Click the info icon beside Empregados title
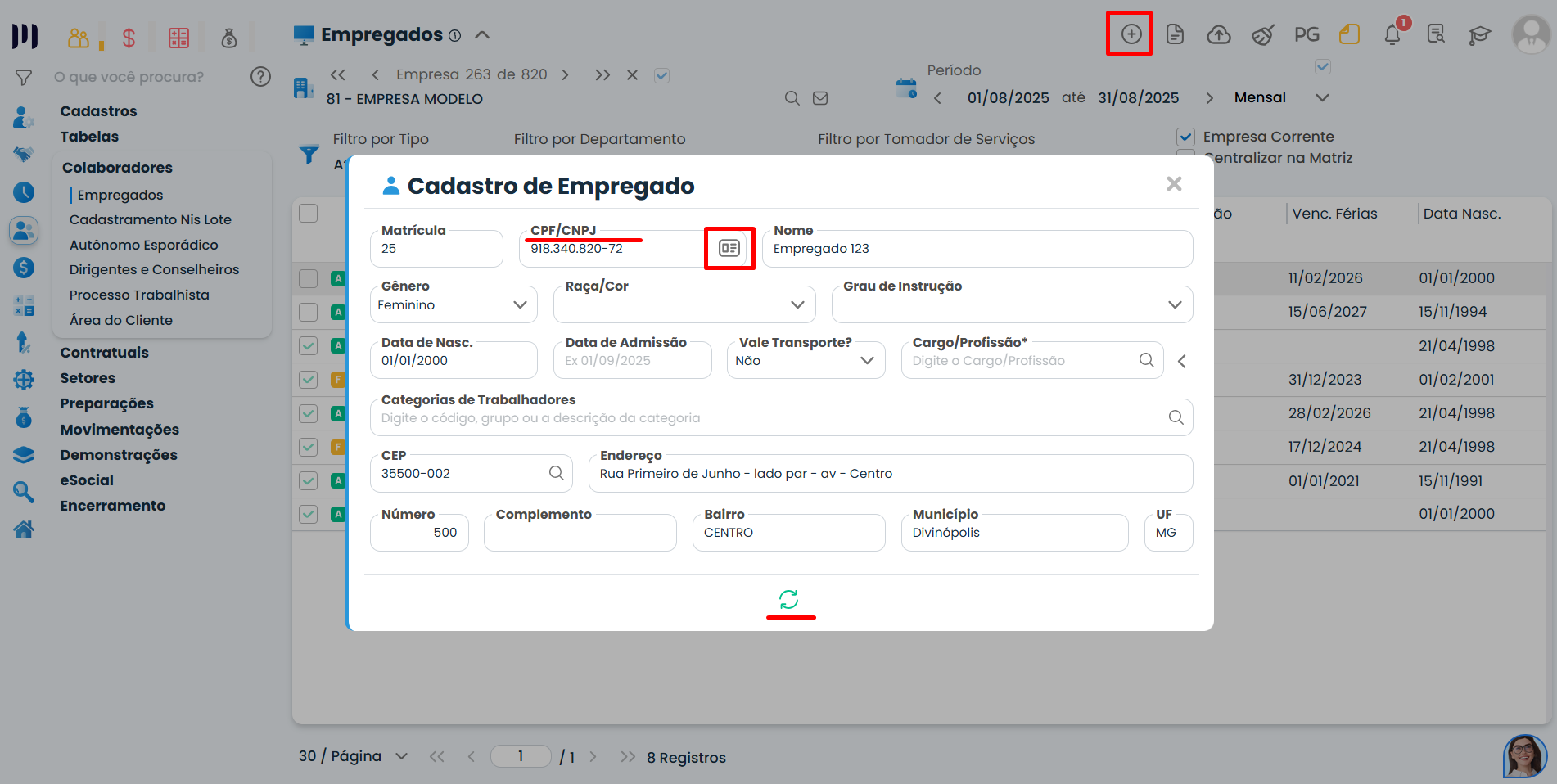The height and width of the screenshot is (784, 1557). (x=455, y=36)
